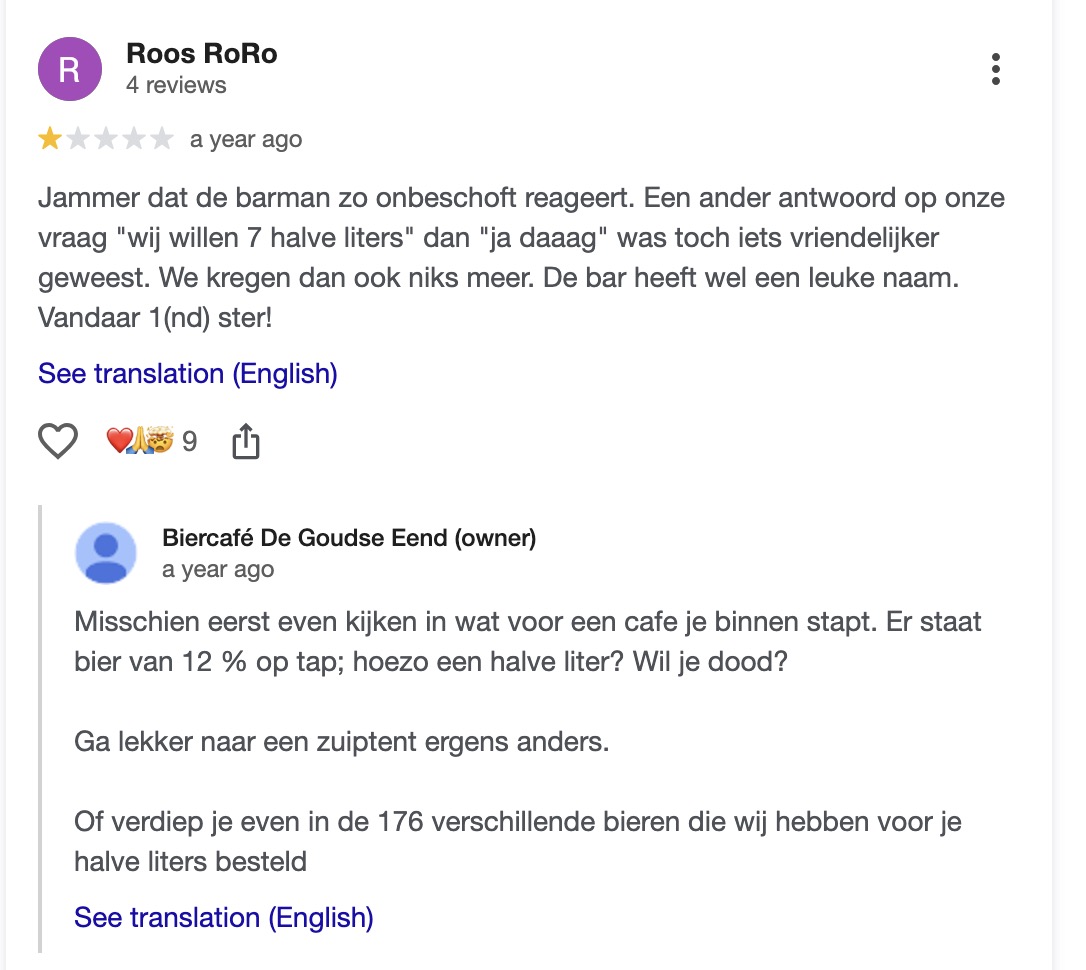This screenshot has height=970, width=1086.
Task: Click the "4 reviews" count under the reviewer
Action: click(176, 86)
